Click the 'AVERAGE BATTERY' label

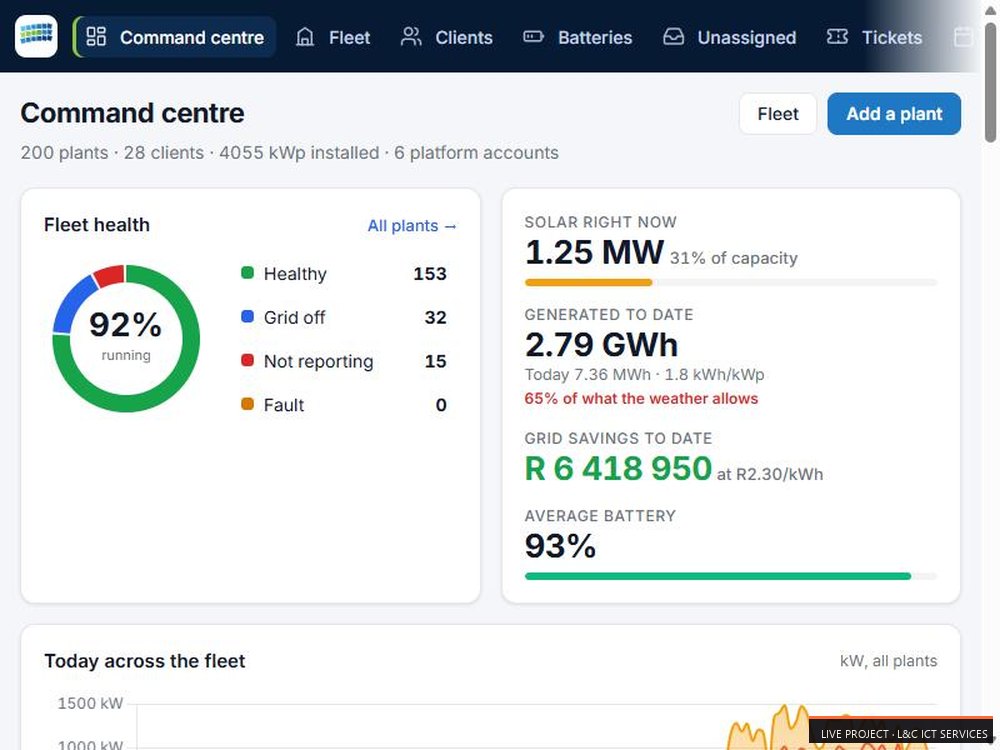(599, 516)
